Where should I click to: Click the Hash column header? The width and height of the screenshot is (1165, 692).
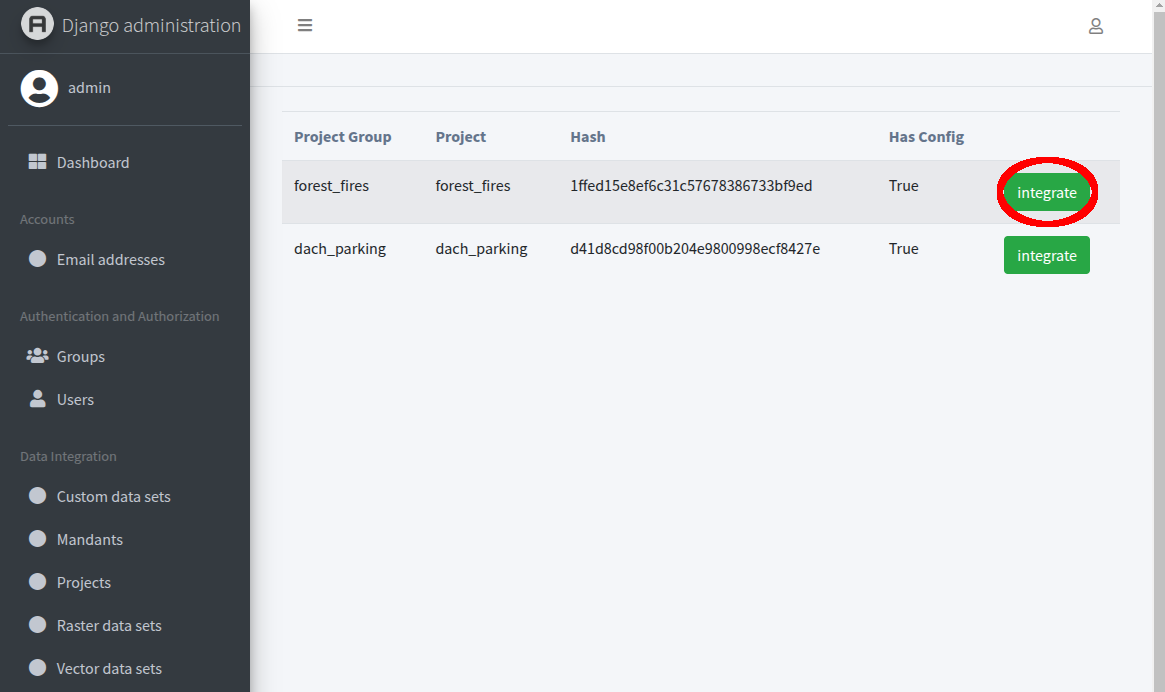click(588, 137)
